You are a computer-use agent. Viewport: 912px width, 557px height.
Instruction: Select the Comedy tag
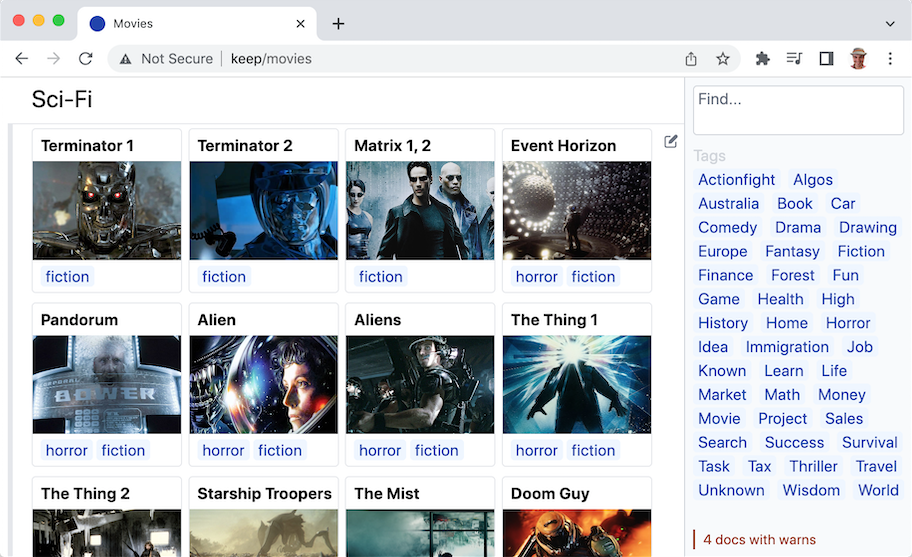point(728,227)
